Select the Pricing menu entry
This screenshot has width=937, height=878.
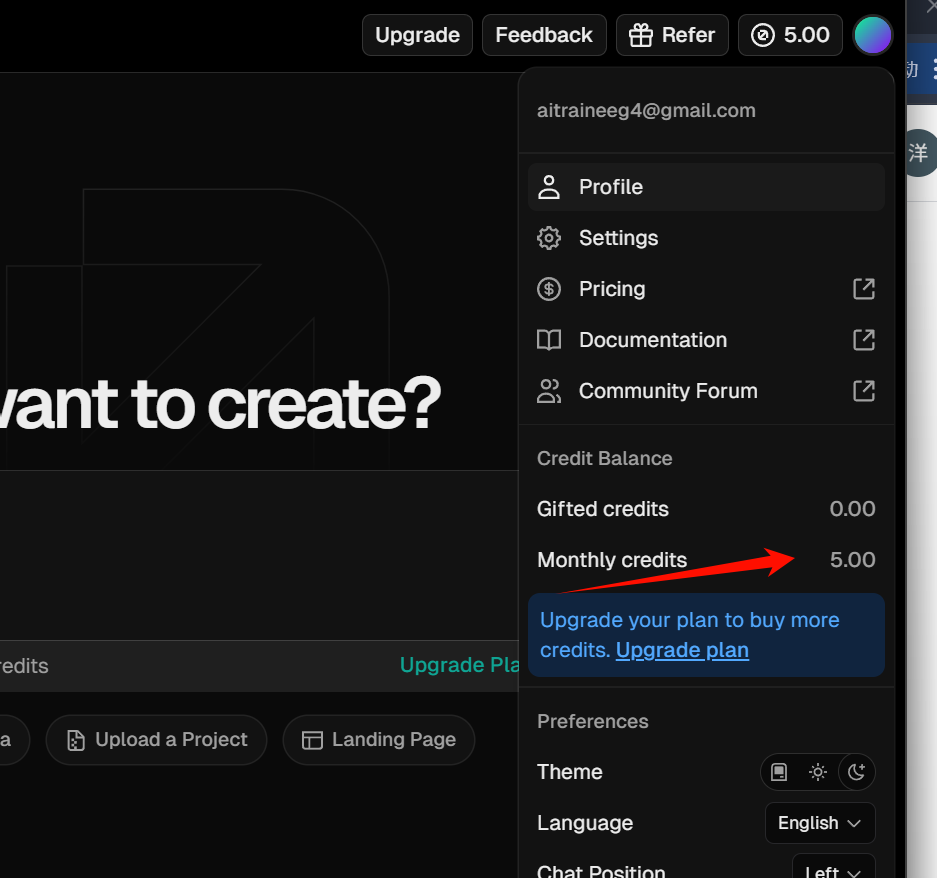point(706,289)
